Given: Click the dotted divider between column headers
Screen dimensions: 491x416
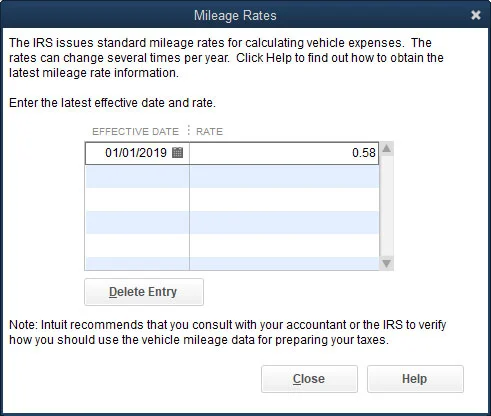Looking at the screenshot, I should coord(188,130).
